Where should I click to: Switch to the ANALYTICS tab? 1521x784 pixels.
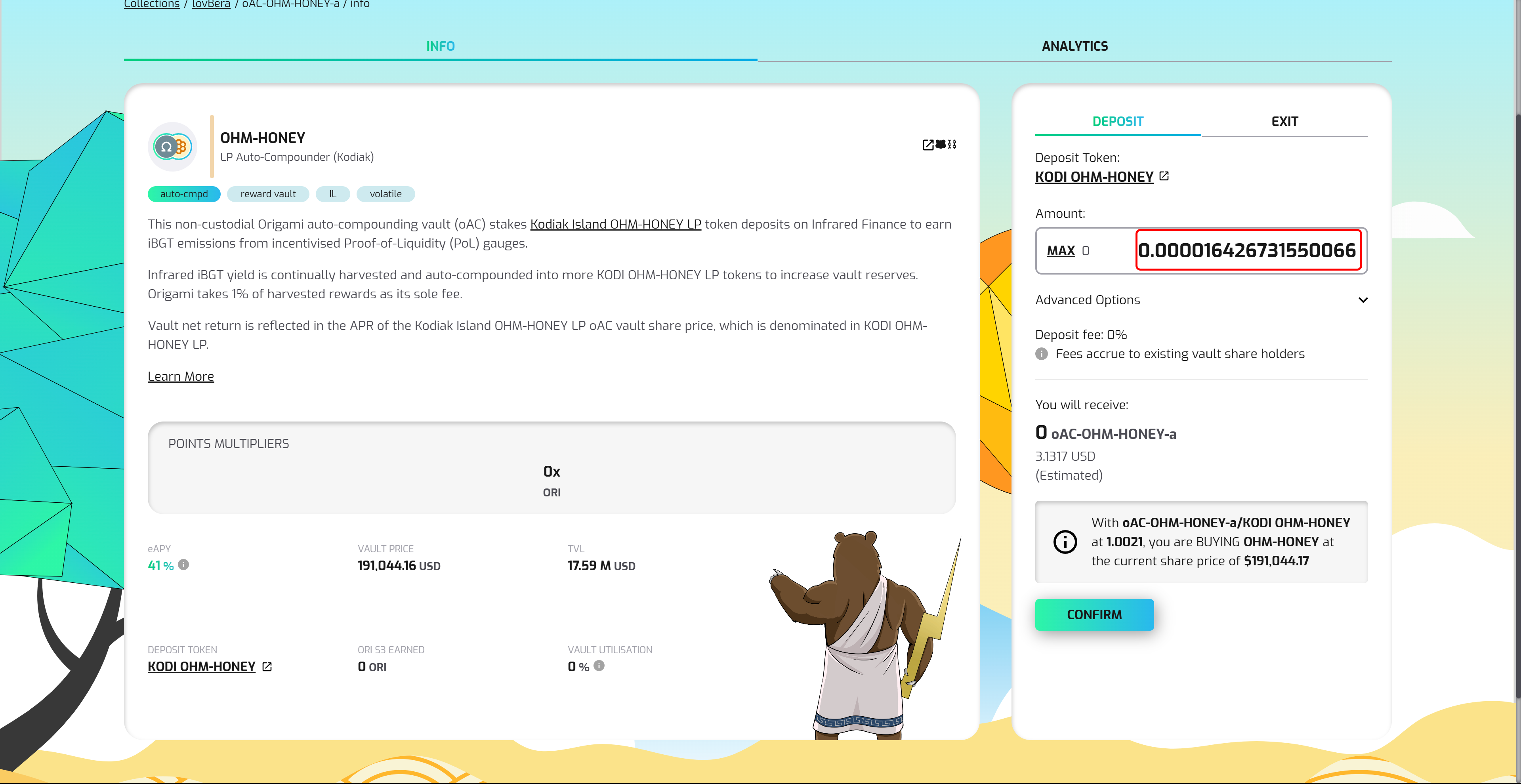click(x=1074, y=46)
